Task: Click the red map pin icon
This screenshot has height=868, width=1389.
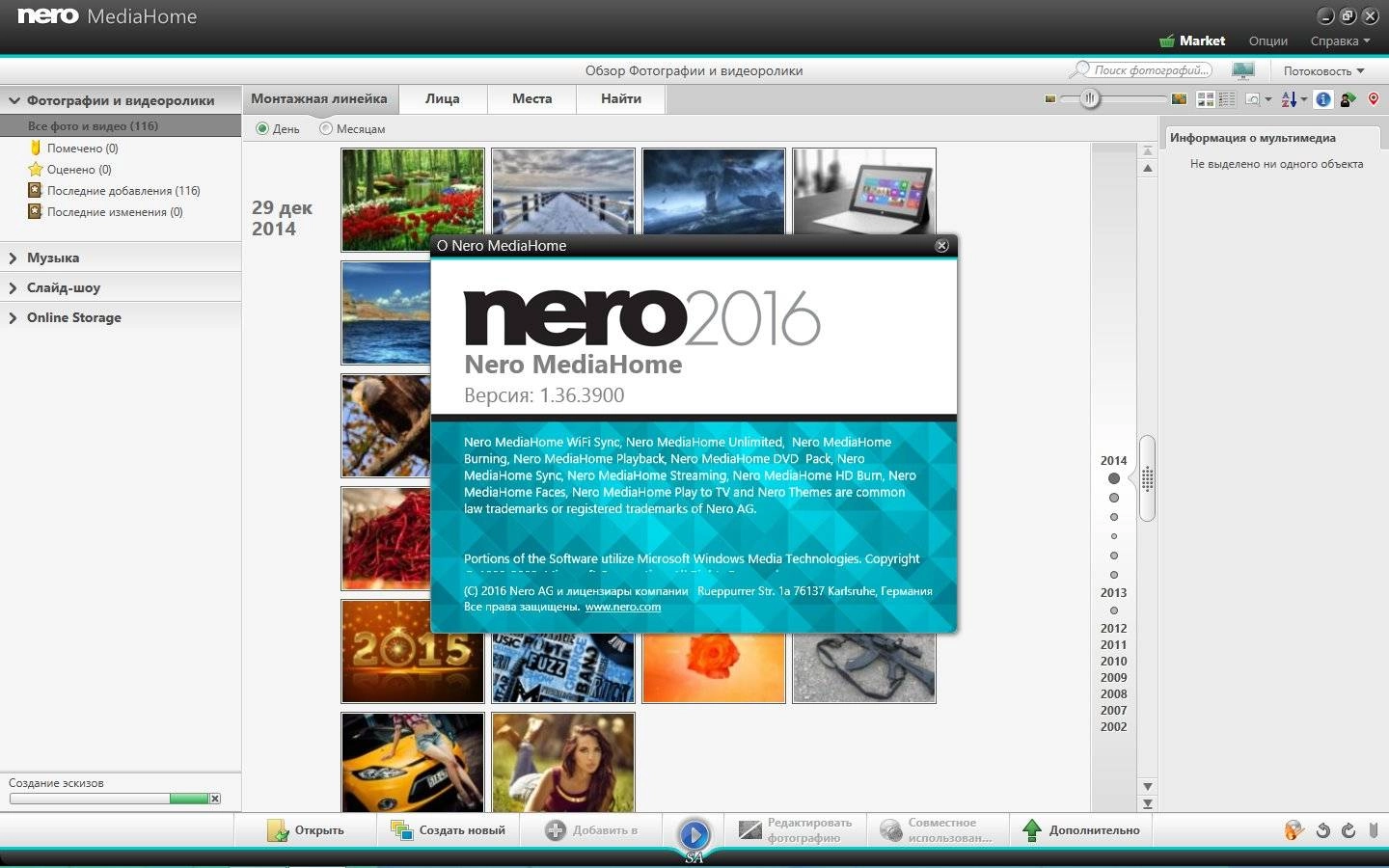Action: coord(1374,98)
